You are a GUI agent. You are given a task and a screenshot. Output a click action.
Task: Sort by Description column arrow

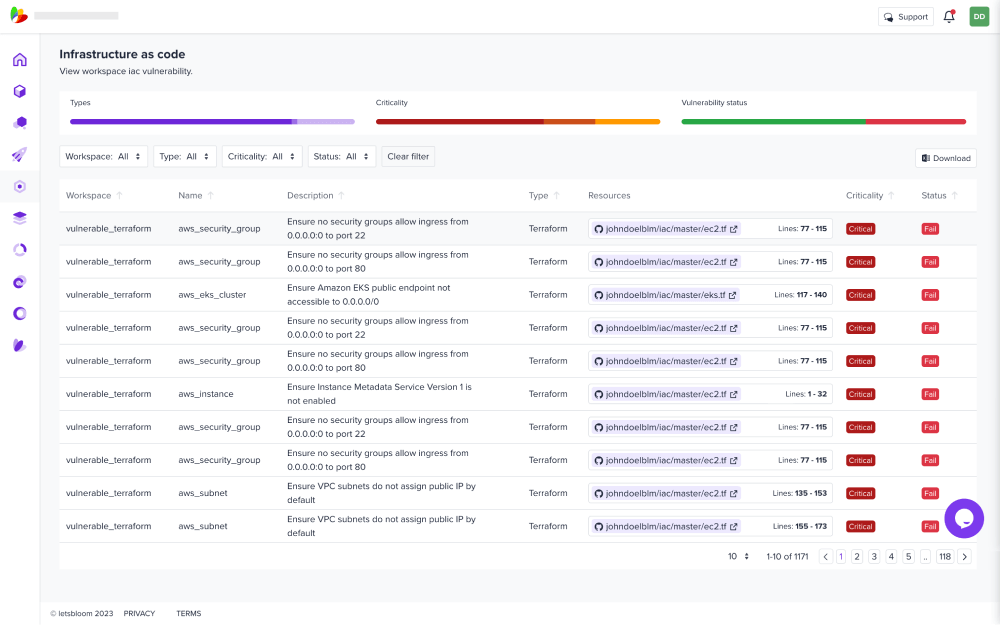point(341,195)
